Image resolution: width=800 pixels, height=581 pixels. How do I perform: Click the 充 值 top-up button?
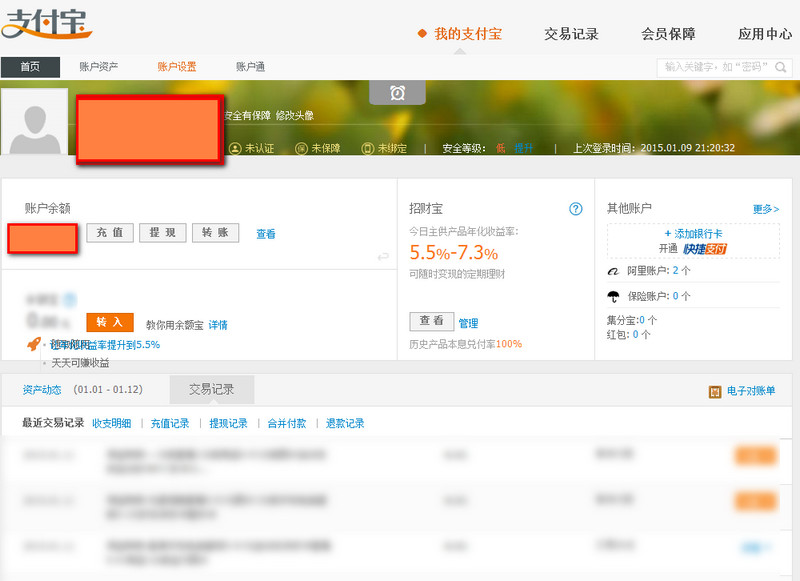[x=110, y=232]
